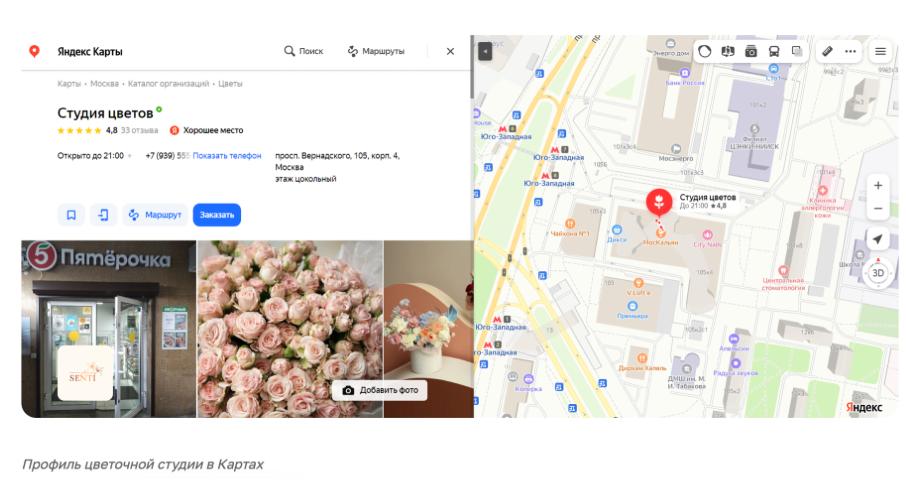Open the three-dots more tools menu
Image resolution: width=906 pixels, height=486 pixels.
851,51
